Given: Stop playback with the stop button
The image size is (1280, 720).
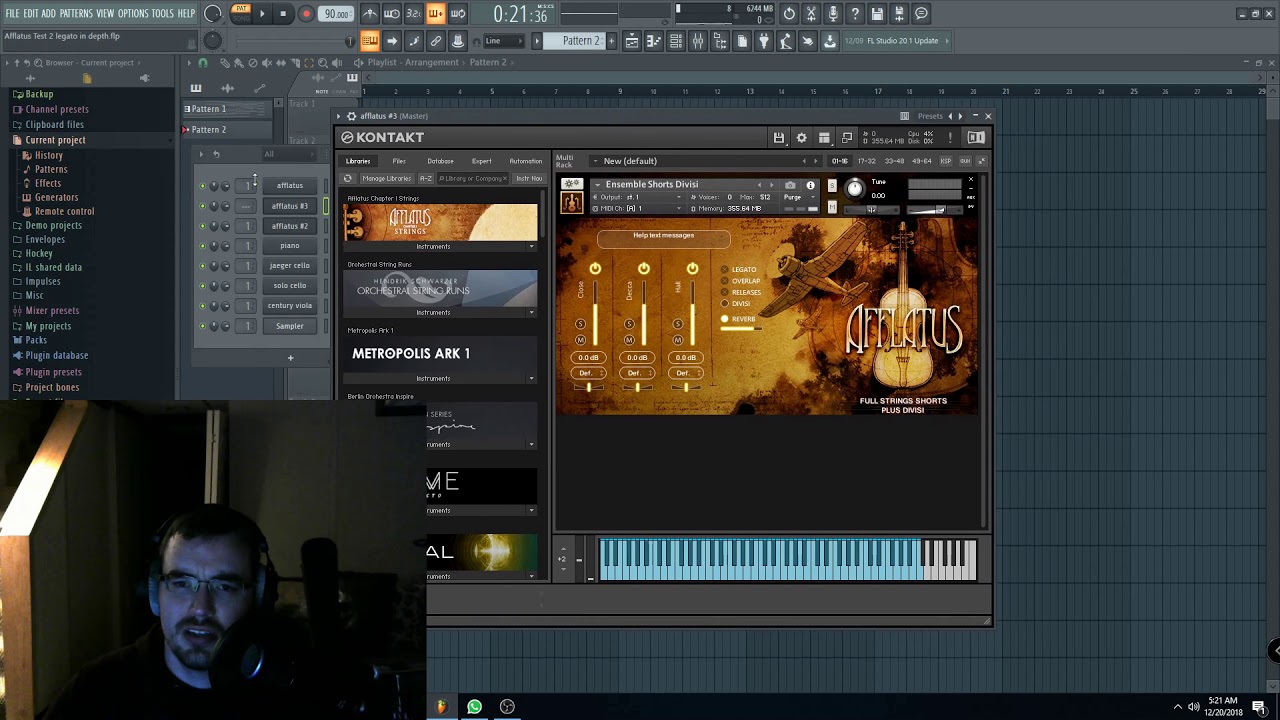Looking at the screenshot, I should tap(283, 14).
